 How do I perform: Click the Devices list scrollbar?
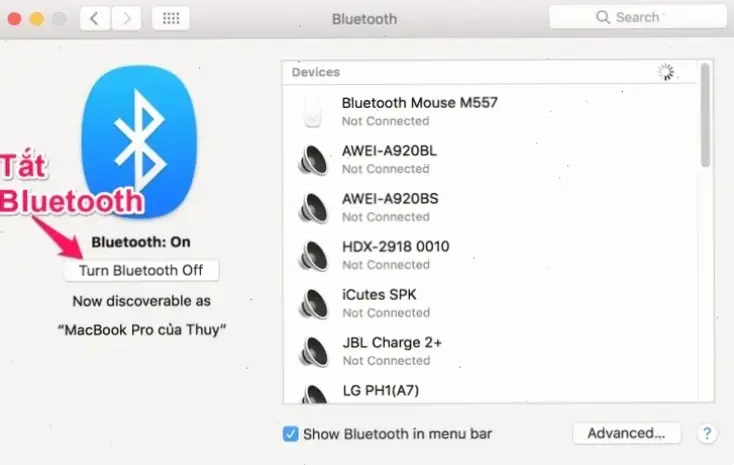coord(705,115)
